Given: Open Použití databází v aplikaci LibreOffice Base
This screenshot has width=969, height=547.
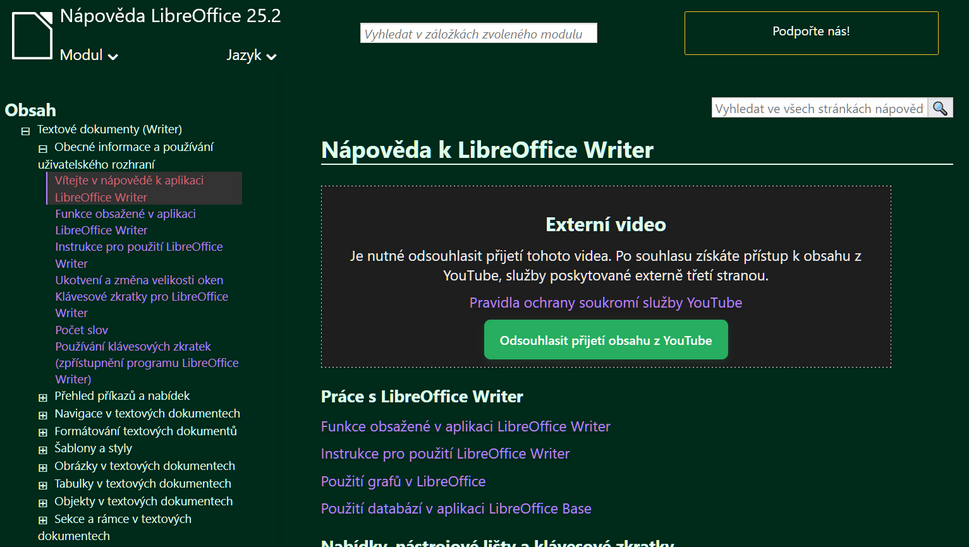Looking at the screenshot, I should click(x=455, y=508).
